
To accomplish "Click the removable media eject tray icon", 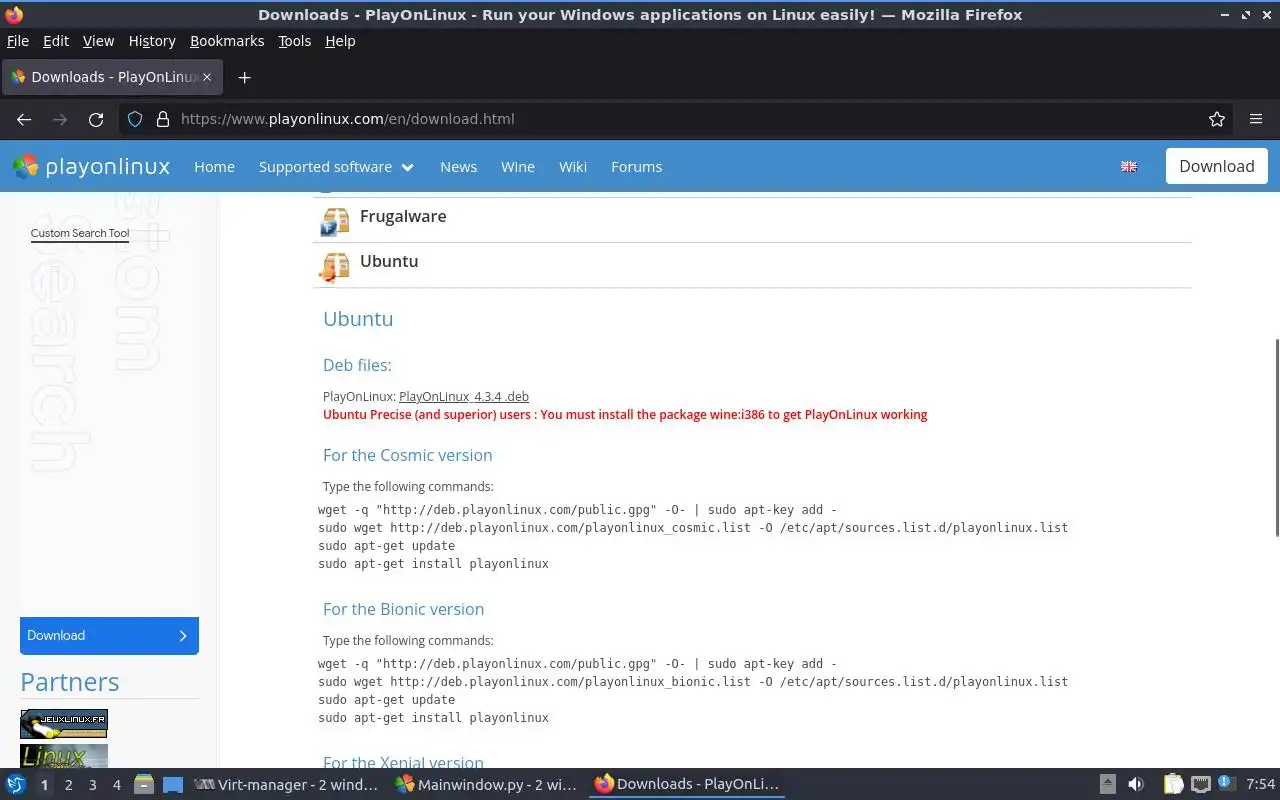I will (1107, 785).
